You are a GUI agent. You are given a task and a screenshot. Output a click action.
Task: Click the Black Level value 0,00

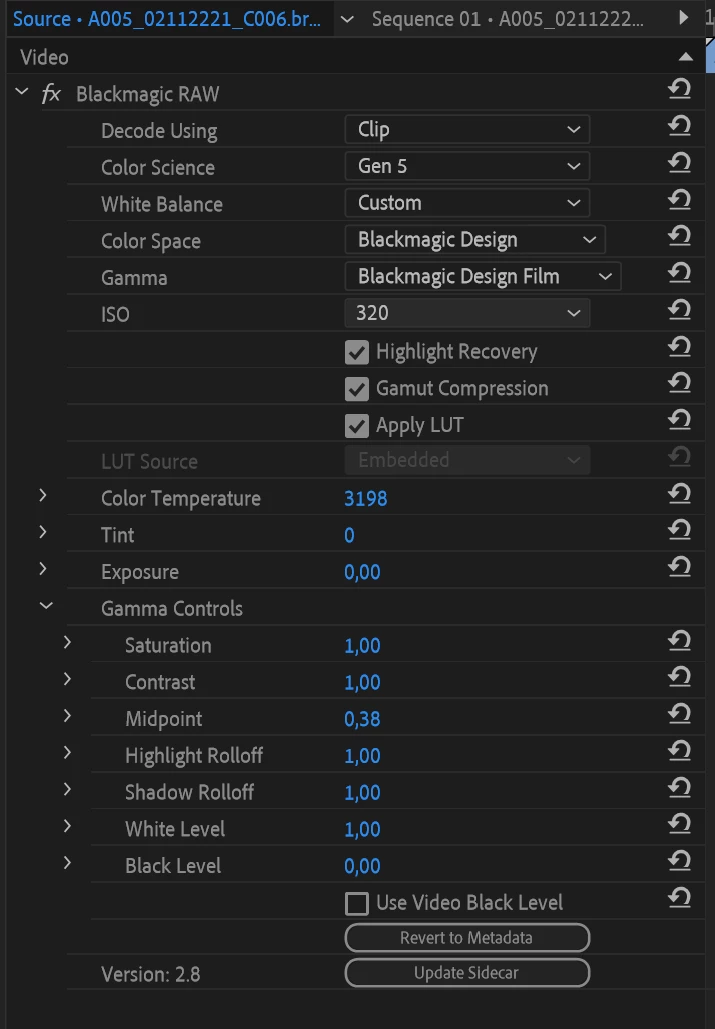tap(362, 866)
